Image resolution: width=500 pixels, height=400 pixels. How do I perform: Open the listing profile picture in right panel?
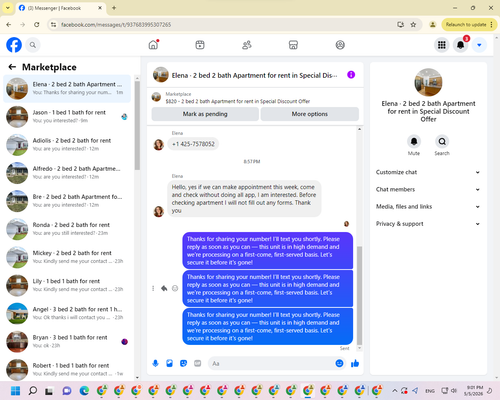click(428, 82)
